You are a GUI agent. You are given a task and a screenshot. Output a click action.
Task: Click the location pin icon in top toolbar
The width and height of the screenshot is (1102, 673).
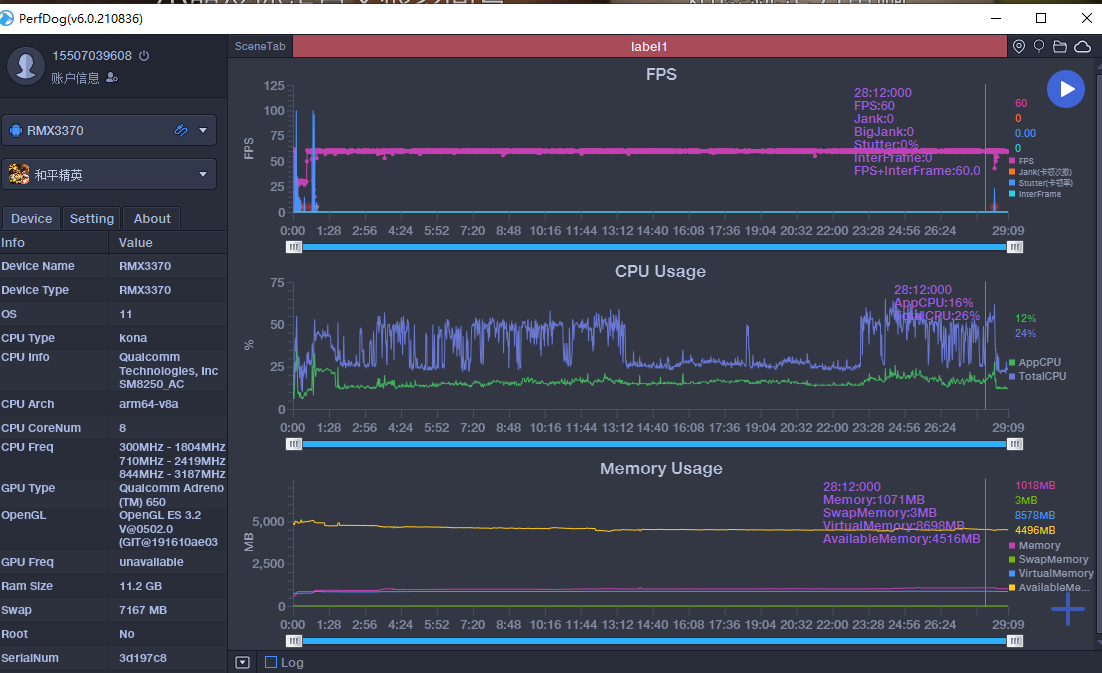click(1019, 47)
